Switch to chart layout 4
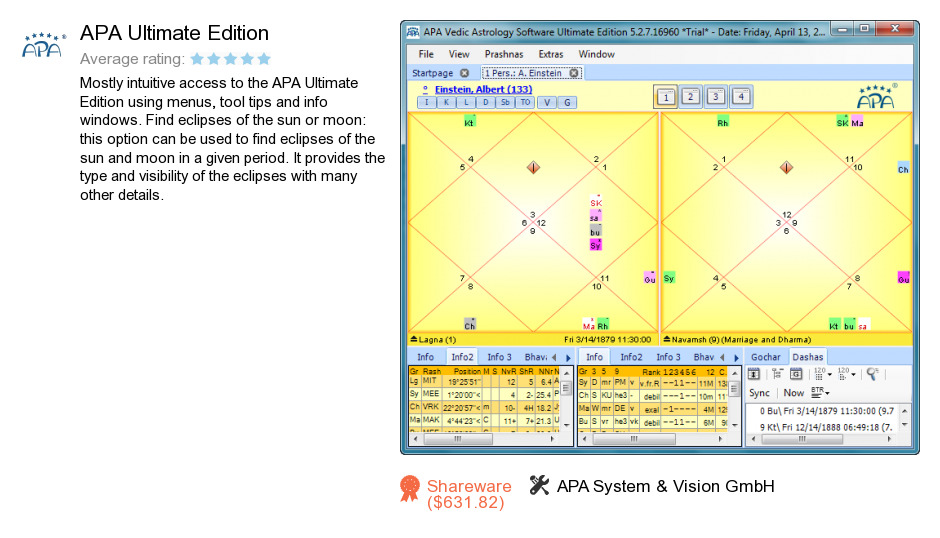This screenshot has height=538, width=940. pyautogui.click(x=741, y=96)
